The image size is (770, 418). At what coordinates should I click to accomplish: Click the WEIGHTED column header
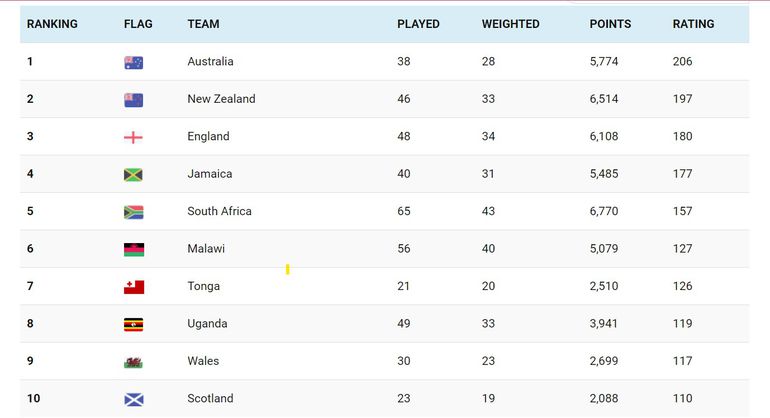click(x=510, y=24)
